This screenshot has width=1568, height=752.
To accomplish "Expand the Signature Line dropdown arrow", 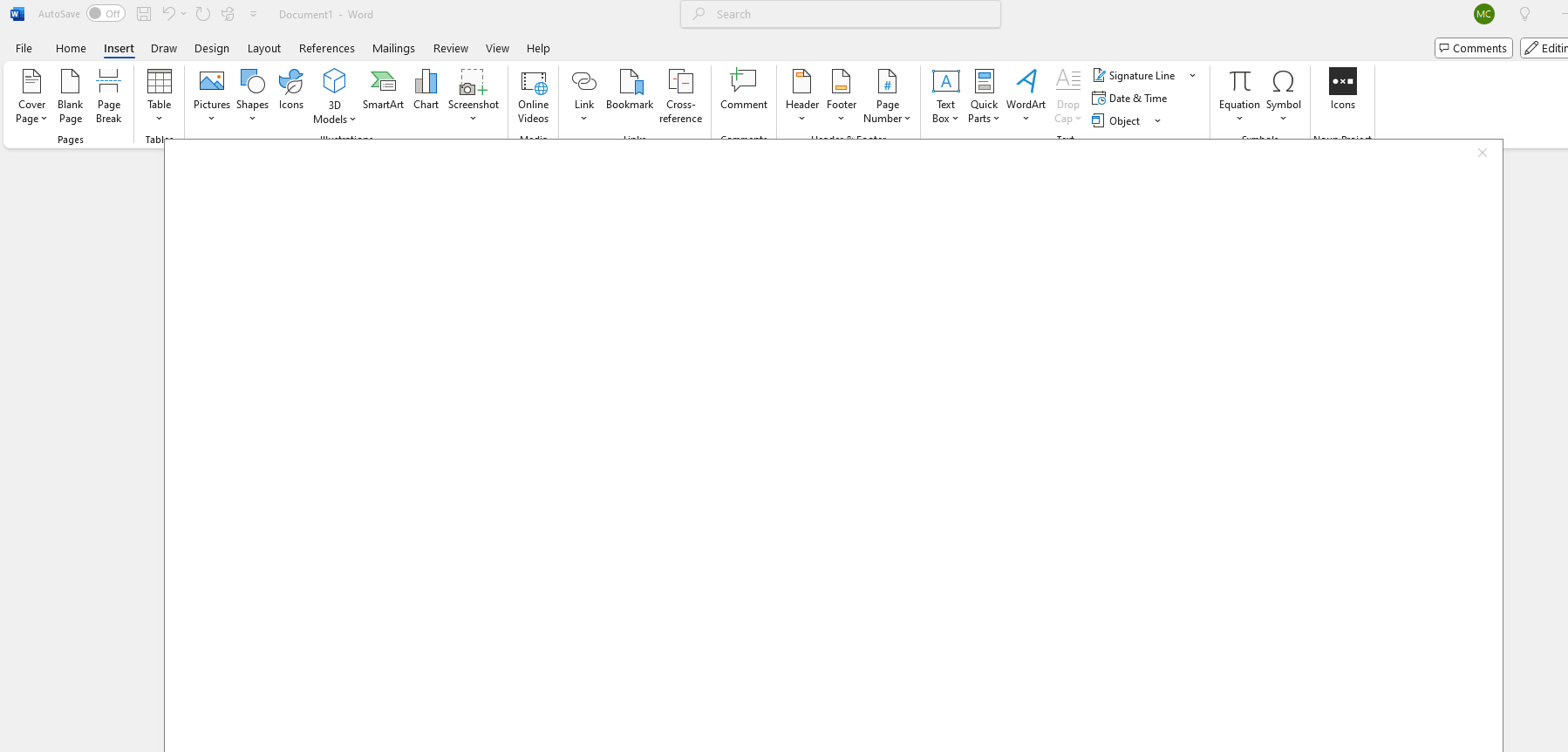I will 1192,76.
